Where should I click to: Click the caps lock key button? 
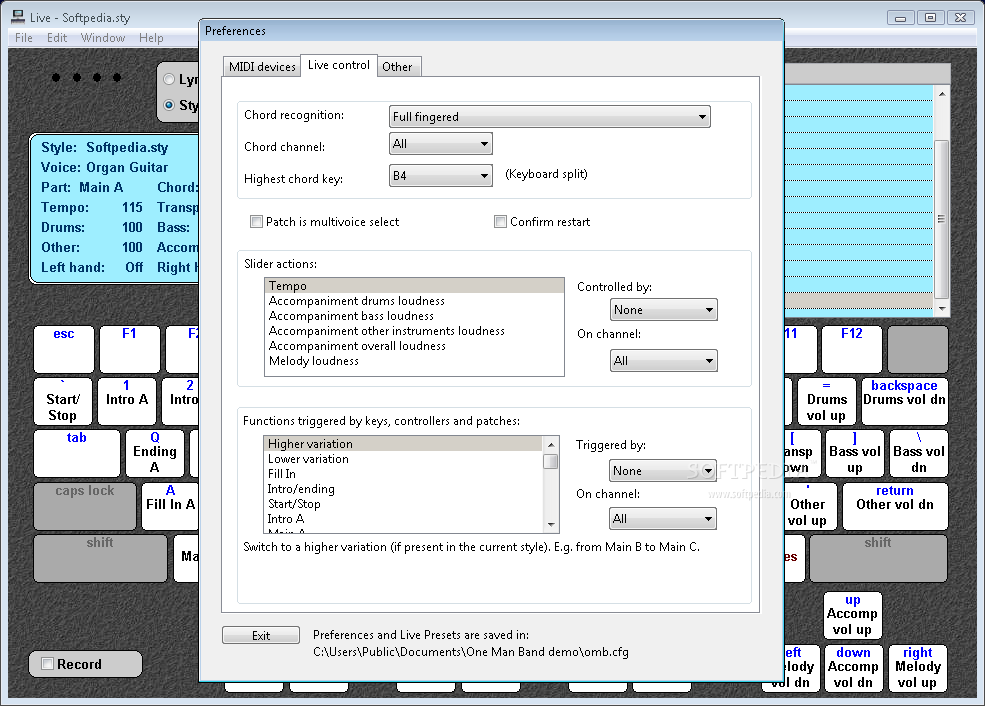pos(85,506)
